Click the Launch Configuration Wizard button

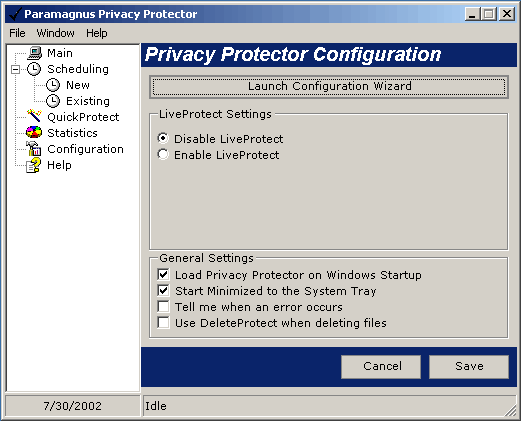[329, 87]
